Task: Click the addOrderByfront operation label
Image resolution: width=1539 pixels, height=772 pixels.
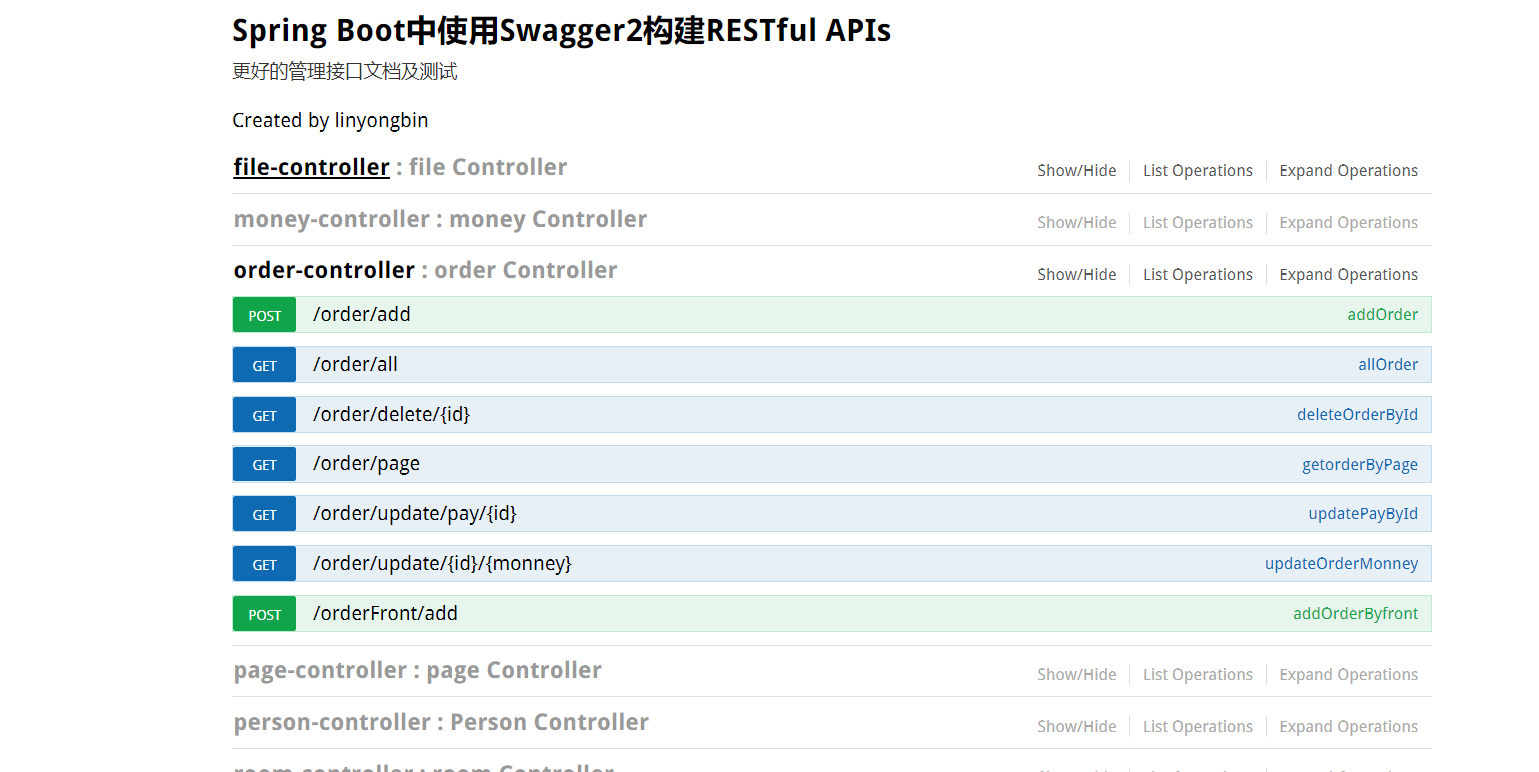Action: pyautogui.click(x=1356, y=614)
